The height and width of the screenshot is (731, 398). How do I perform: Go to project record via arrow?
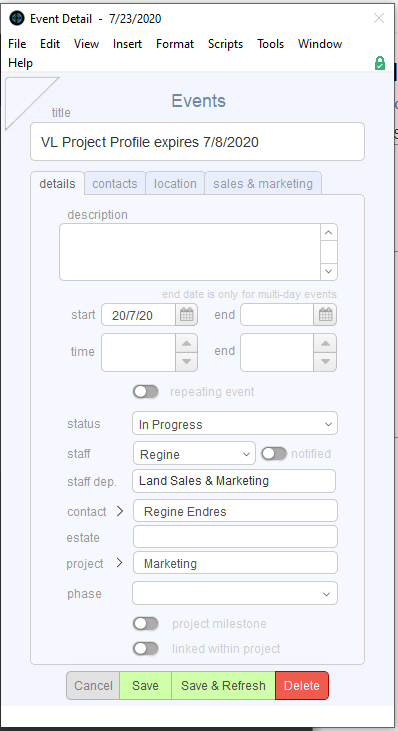[x=120, y=563]
